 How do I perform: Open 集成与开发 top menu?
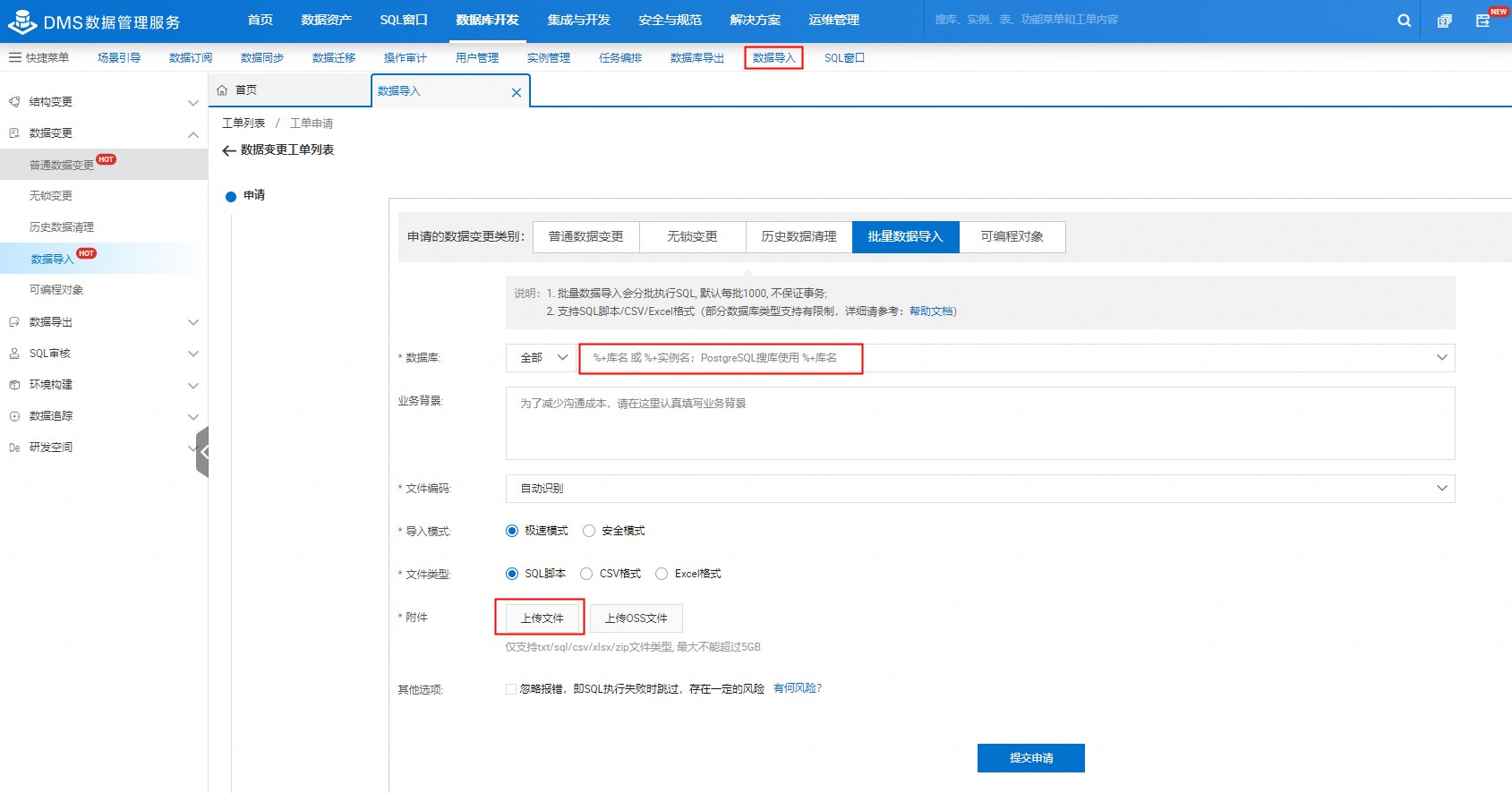pyautogui.click(x=579, y=20)
